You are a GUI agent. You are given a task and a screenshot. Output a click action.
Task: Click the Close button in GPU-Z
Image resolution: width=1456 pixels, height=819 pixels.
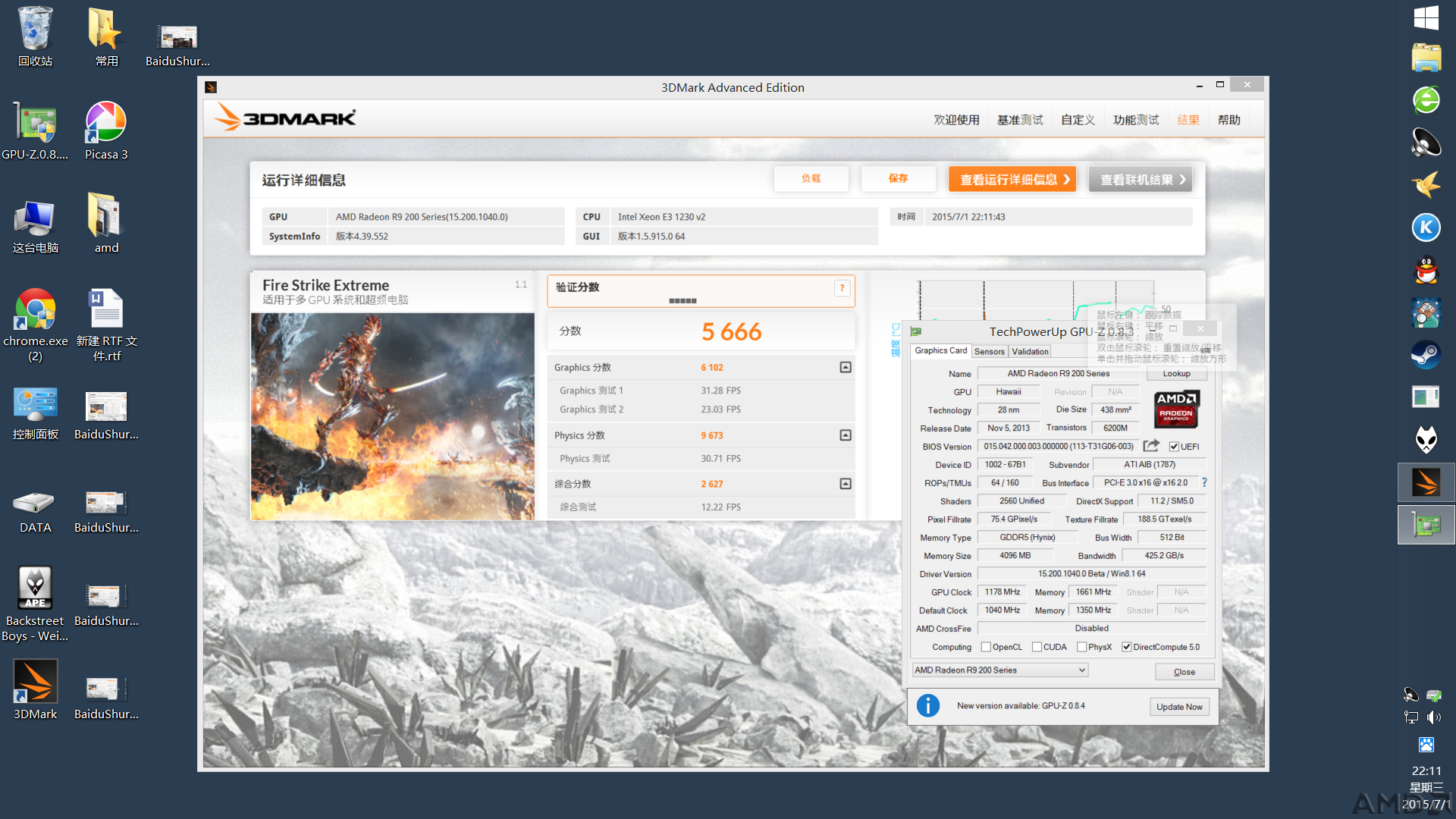(1184, 672)
